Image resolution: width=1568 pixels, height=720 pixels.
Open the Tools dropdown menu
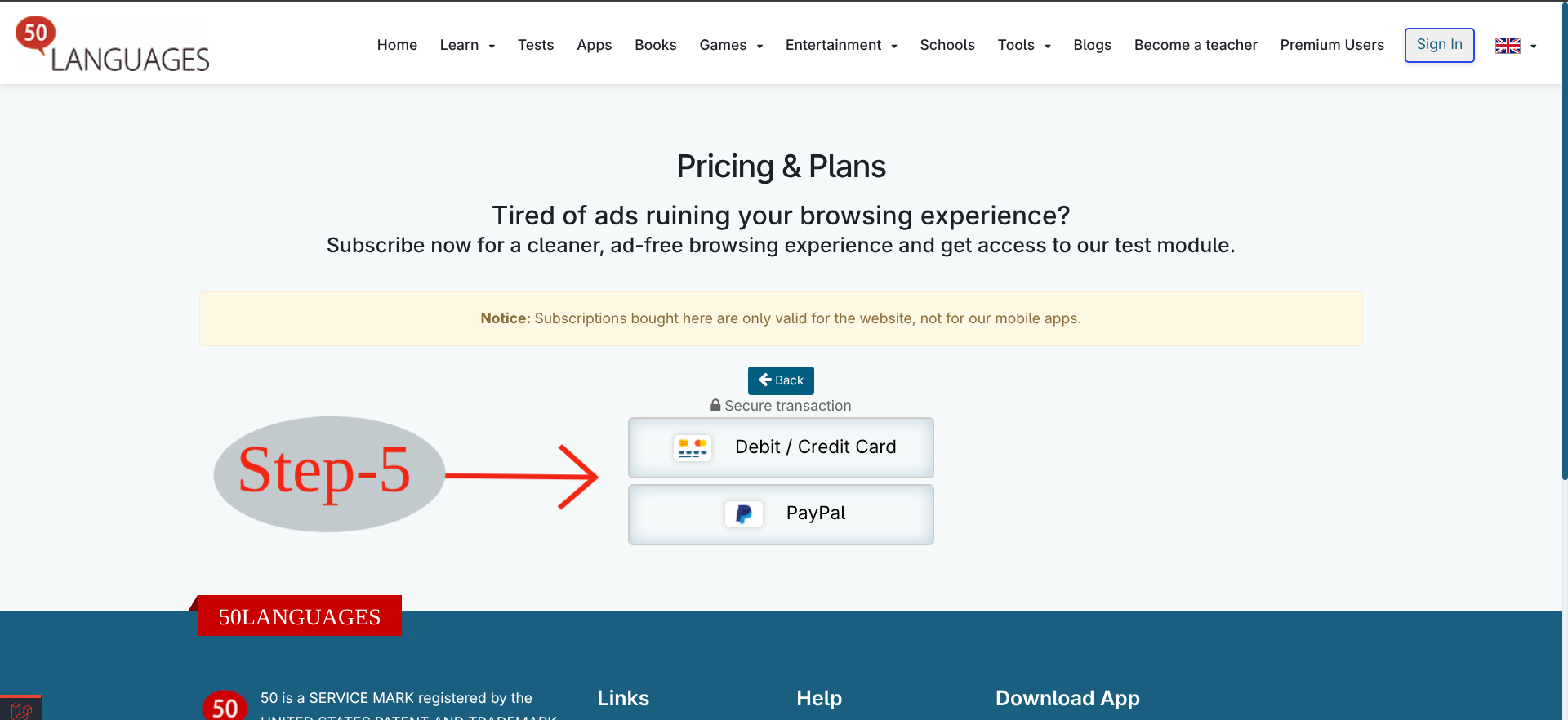[1024, 45]
